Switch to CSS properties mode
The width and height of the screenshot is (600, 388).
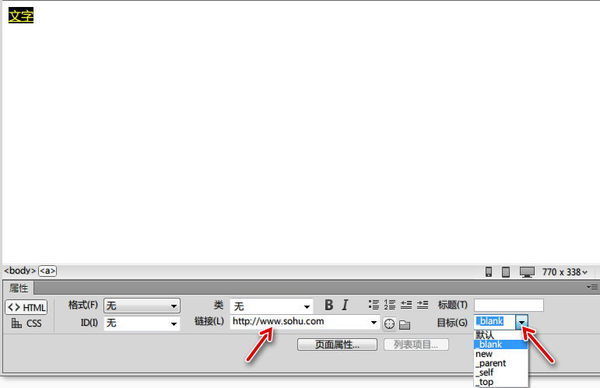[26, 323]
